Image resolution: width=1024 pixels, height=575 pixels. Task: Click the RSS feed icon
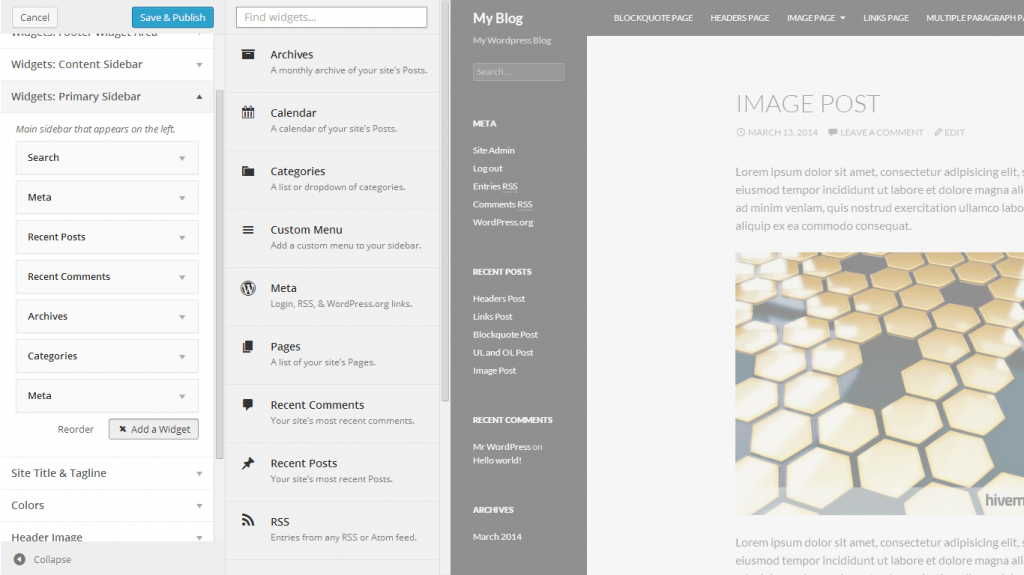pyautogui.click(x=248, y=521)
